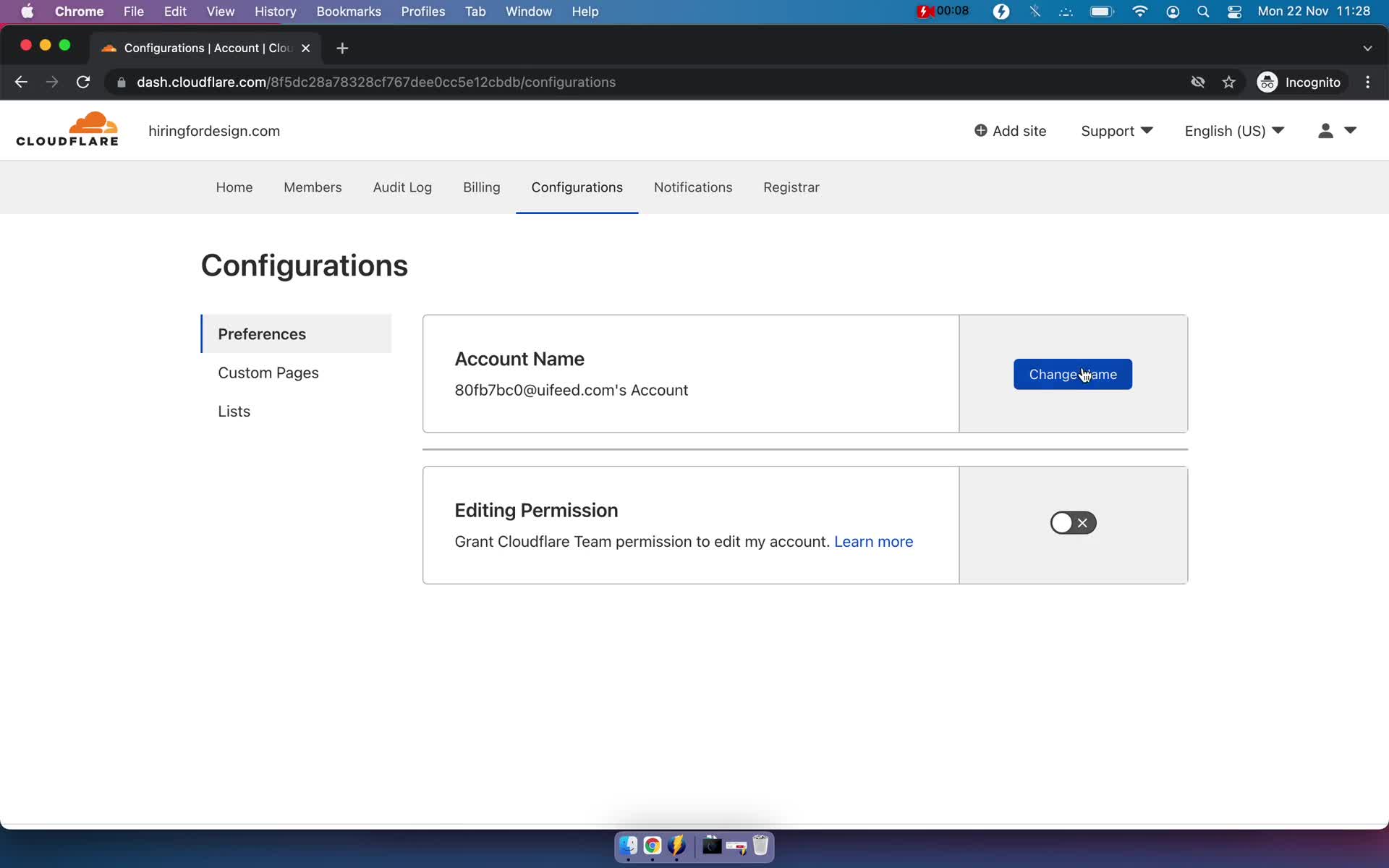The height and width of the screenshot is (868, 1389).
Task: Open Finder from the dock
Action: 628,846
